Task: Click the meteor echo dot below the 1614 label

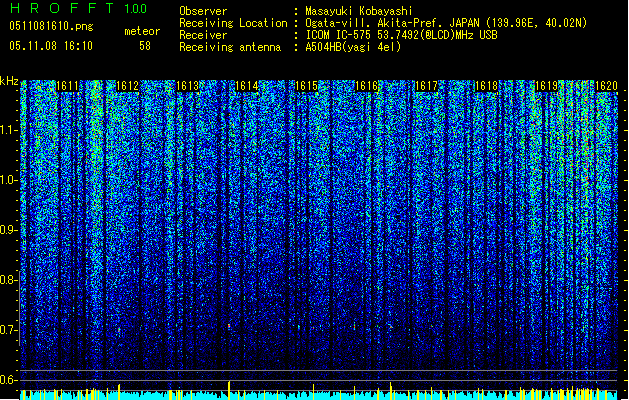Action: [229, 326]
